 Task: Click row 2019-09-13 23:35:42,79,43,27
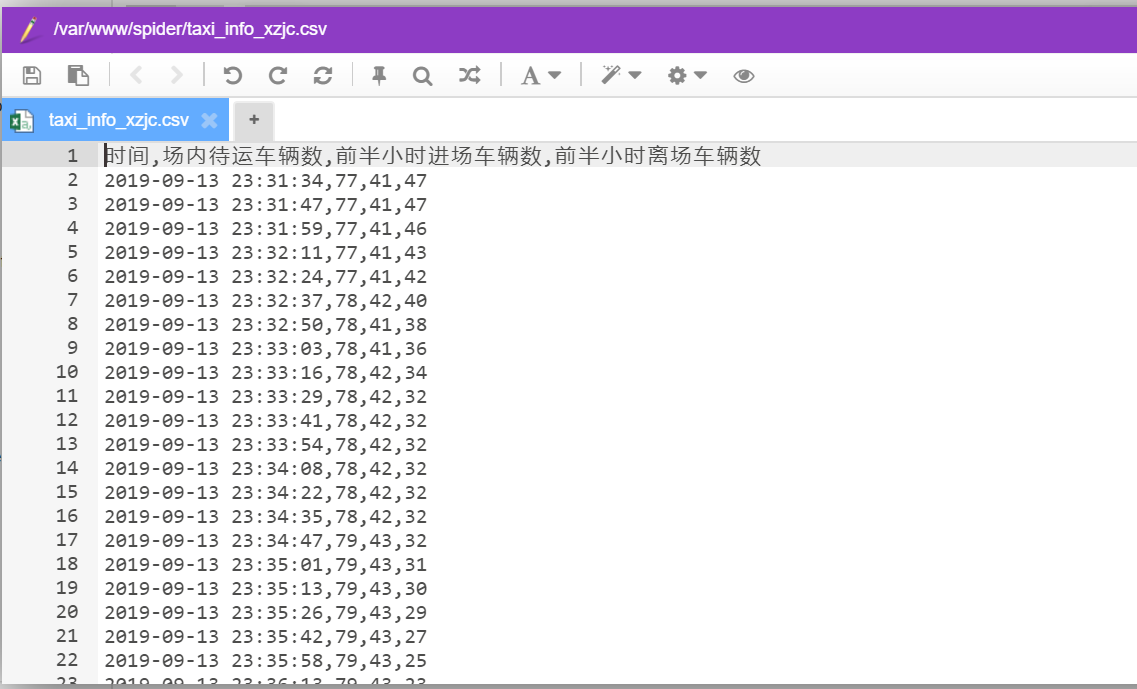click(x=265, y=635)
